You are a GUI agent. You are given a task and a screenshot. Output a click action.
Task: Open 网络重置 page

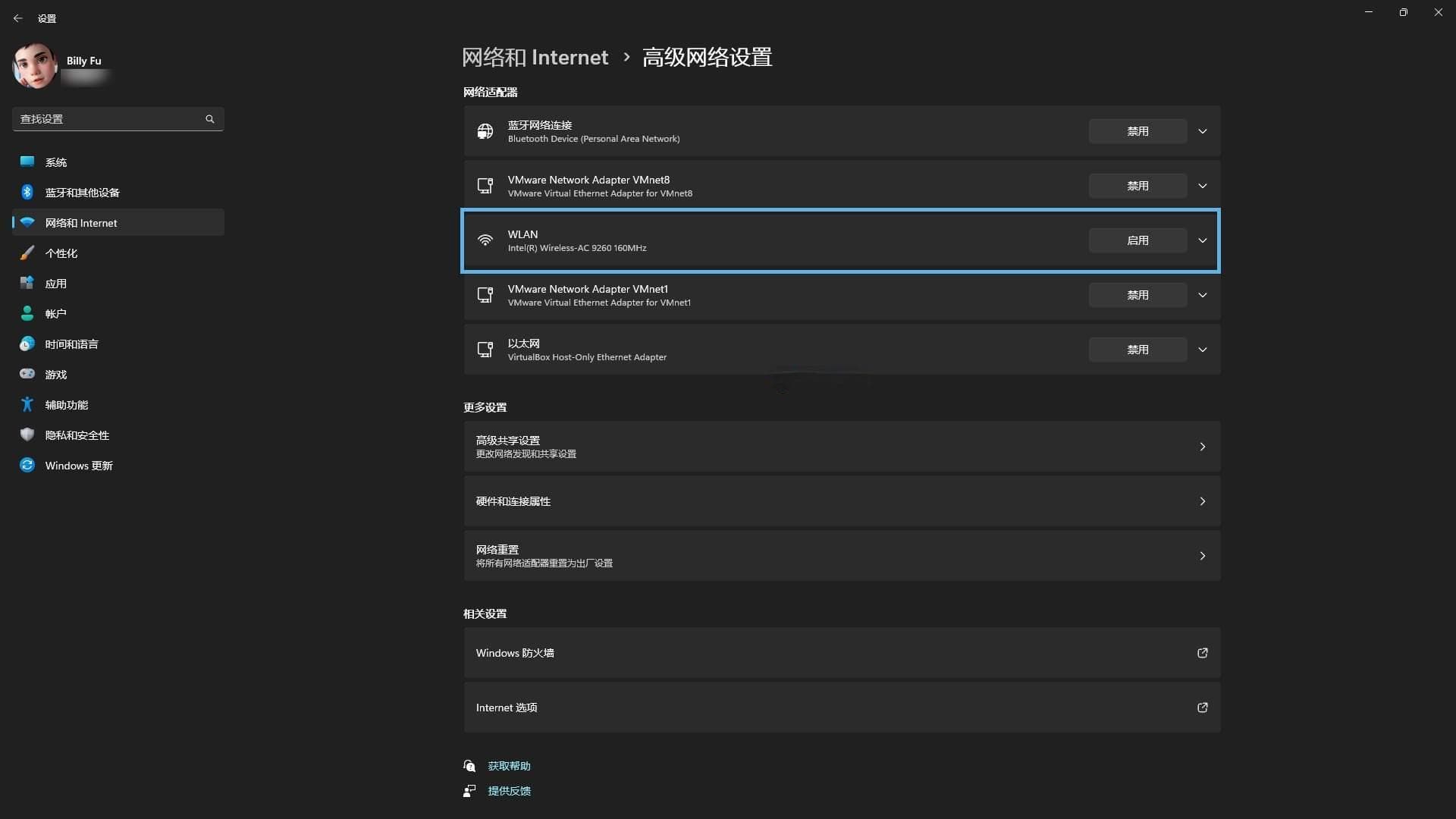tap(842, 556)
